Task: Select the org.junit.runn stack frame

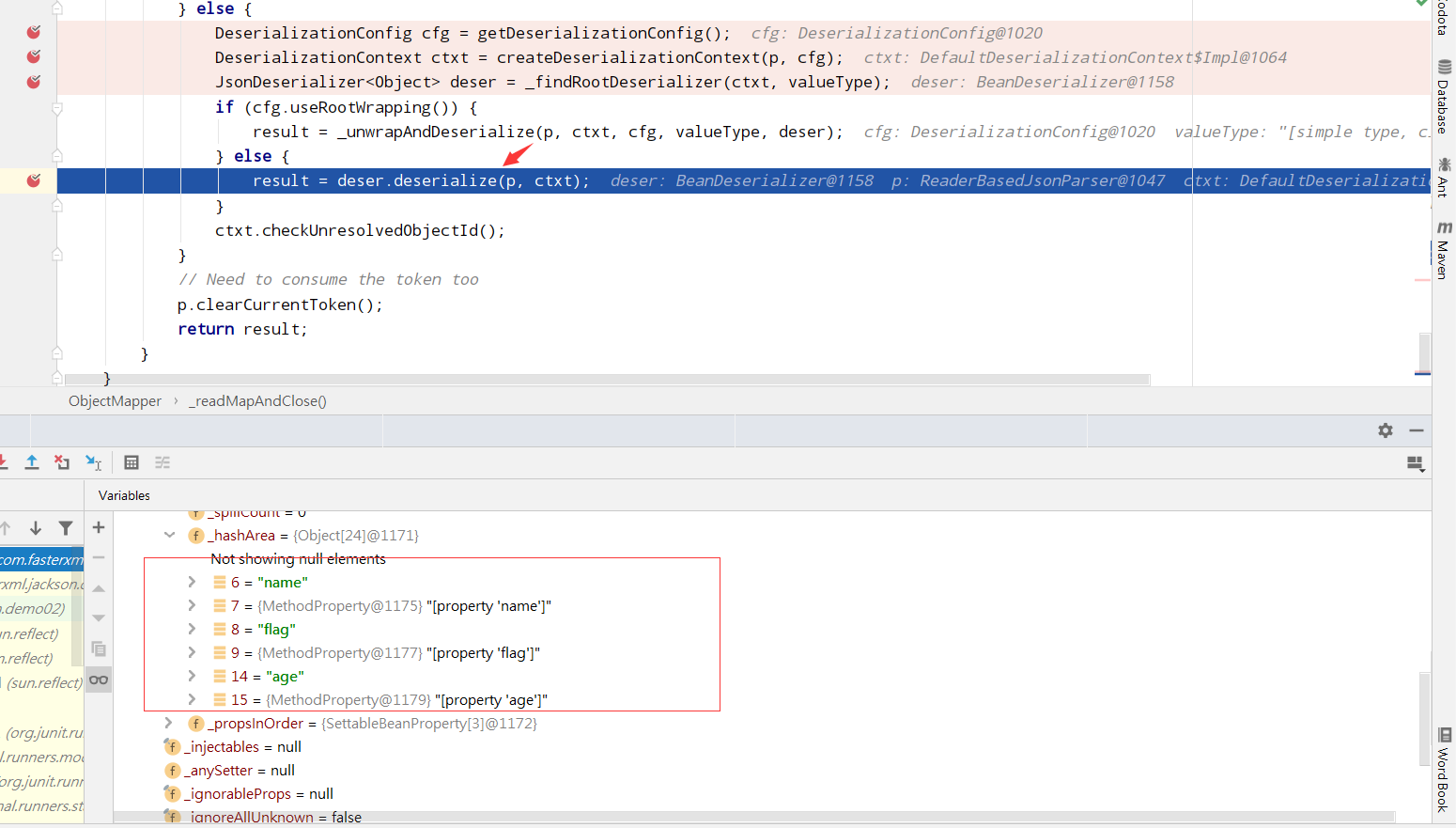Action: (x=41, y=781)
